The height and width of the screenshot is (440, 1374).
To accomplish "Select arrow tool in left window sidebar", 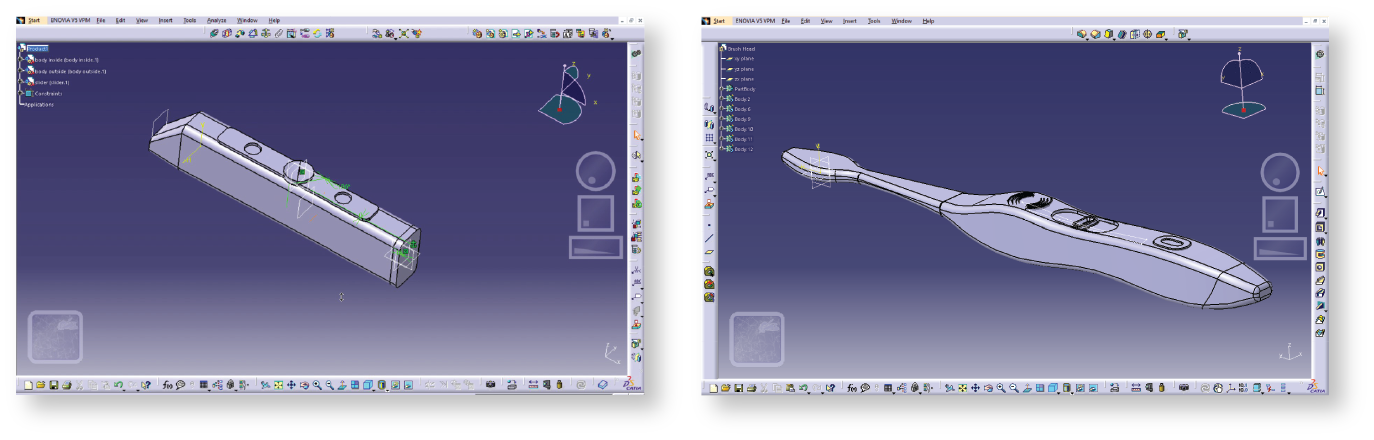I will pos(637,135).
